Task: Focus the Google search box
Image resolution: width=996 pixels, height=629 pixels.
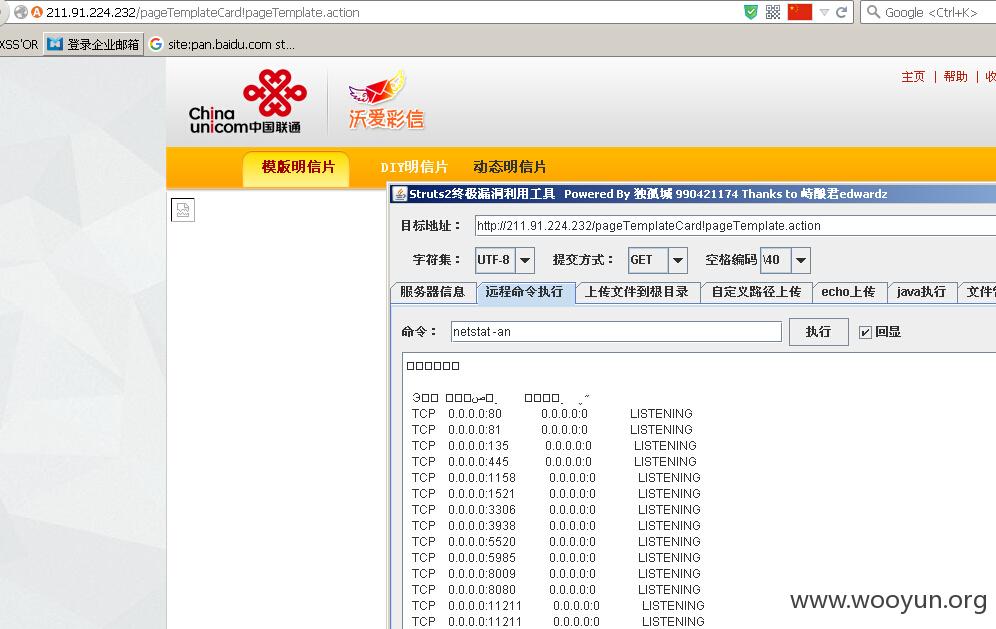Action: tap(930, 12)
